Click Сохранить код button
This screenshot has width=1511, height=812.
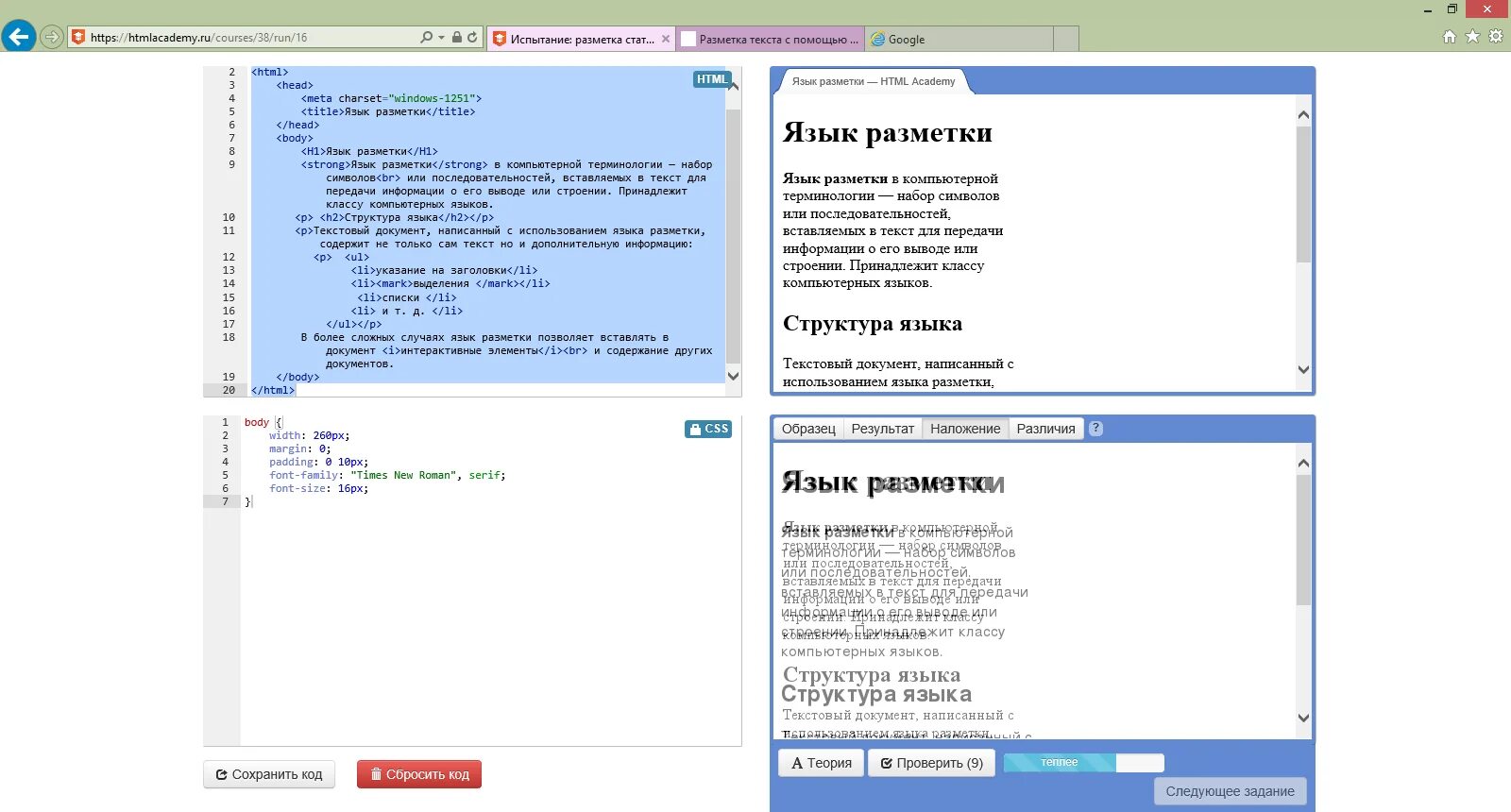[269, 774]
